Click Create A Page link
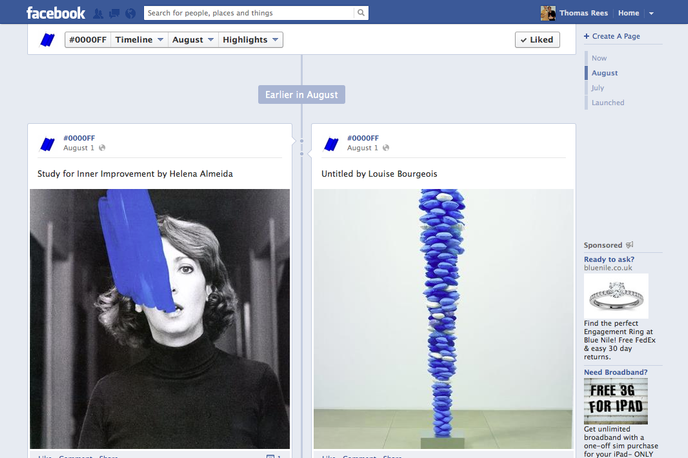688x458 pixels. click(x=615, y=36)
